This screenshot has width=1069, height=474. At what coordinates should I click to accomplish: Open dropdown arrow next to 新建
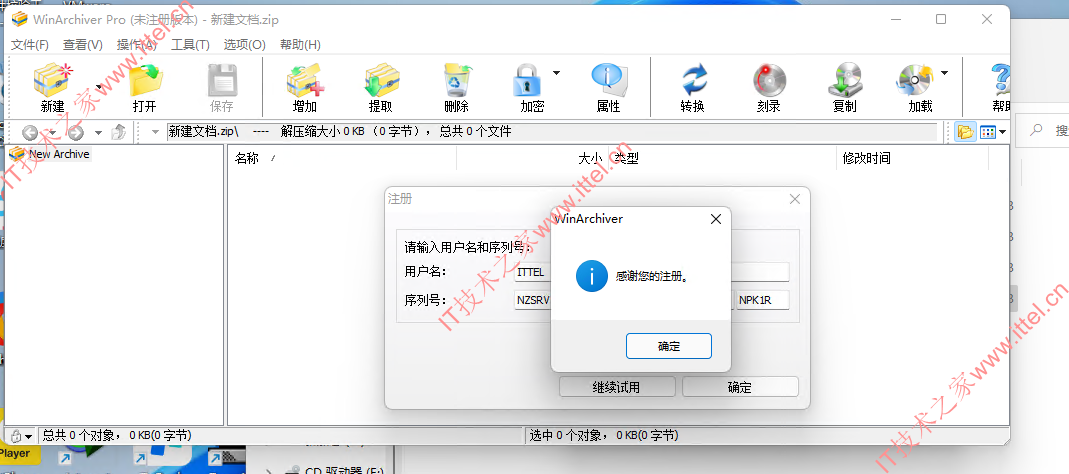100,87
